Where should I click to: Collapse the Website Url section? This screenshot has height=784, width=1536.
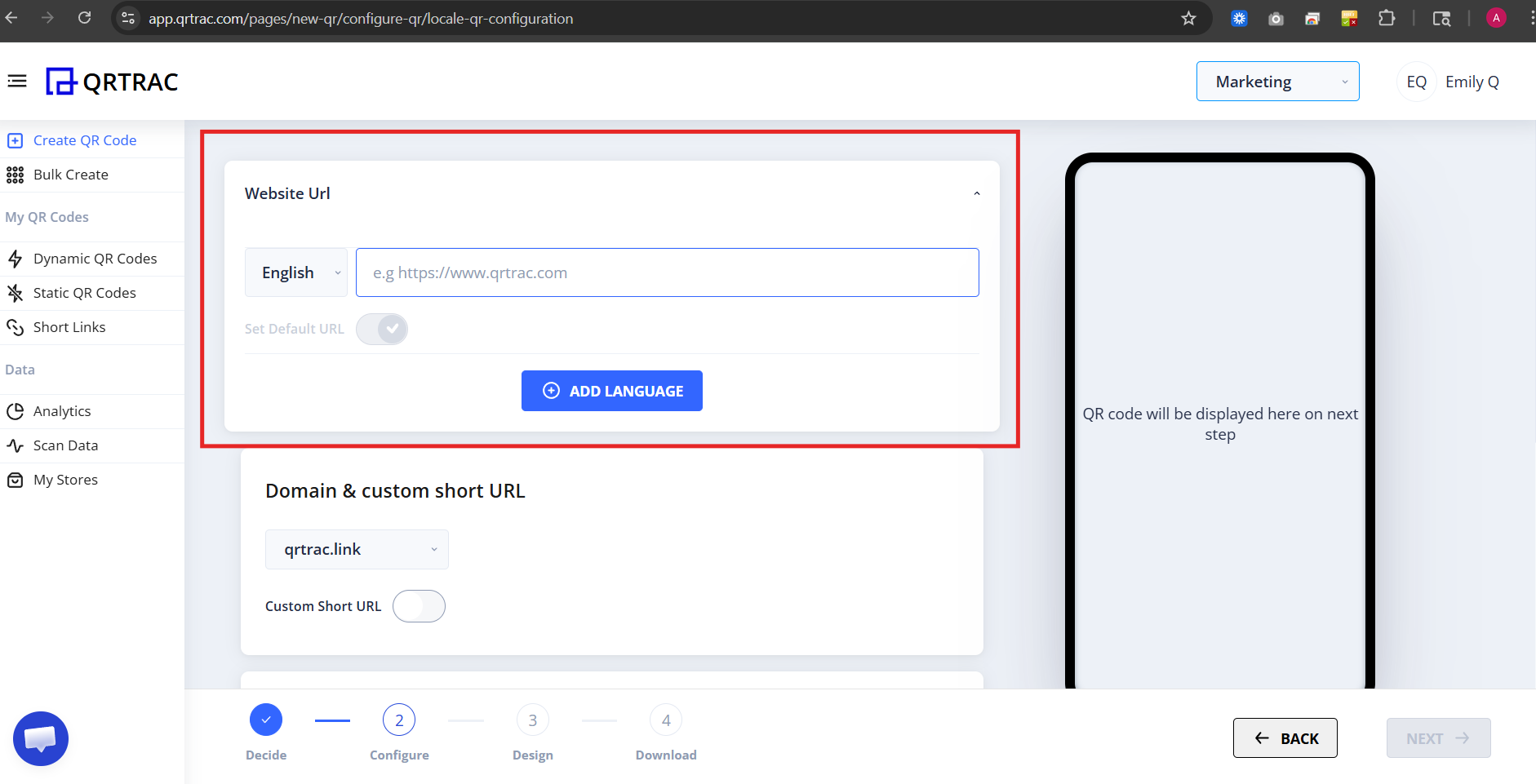tap(976, 193)
